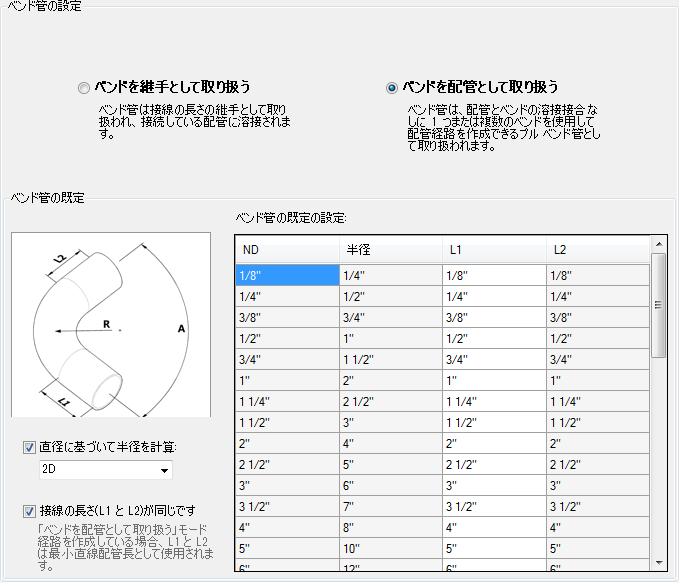679x583 pixels.
Task: Select the ND cell 3"
Action: [288, 486]
